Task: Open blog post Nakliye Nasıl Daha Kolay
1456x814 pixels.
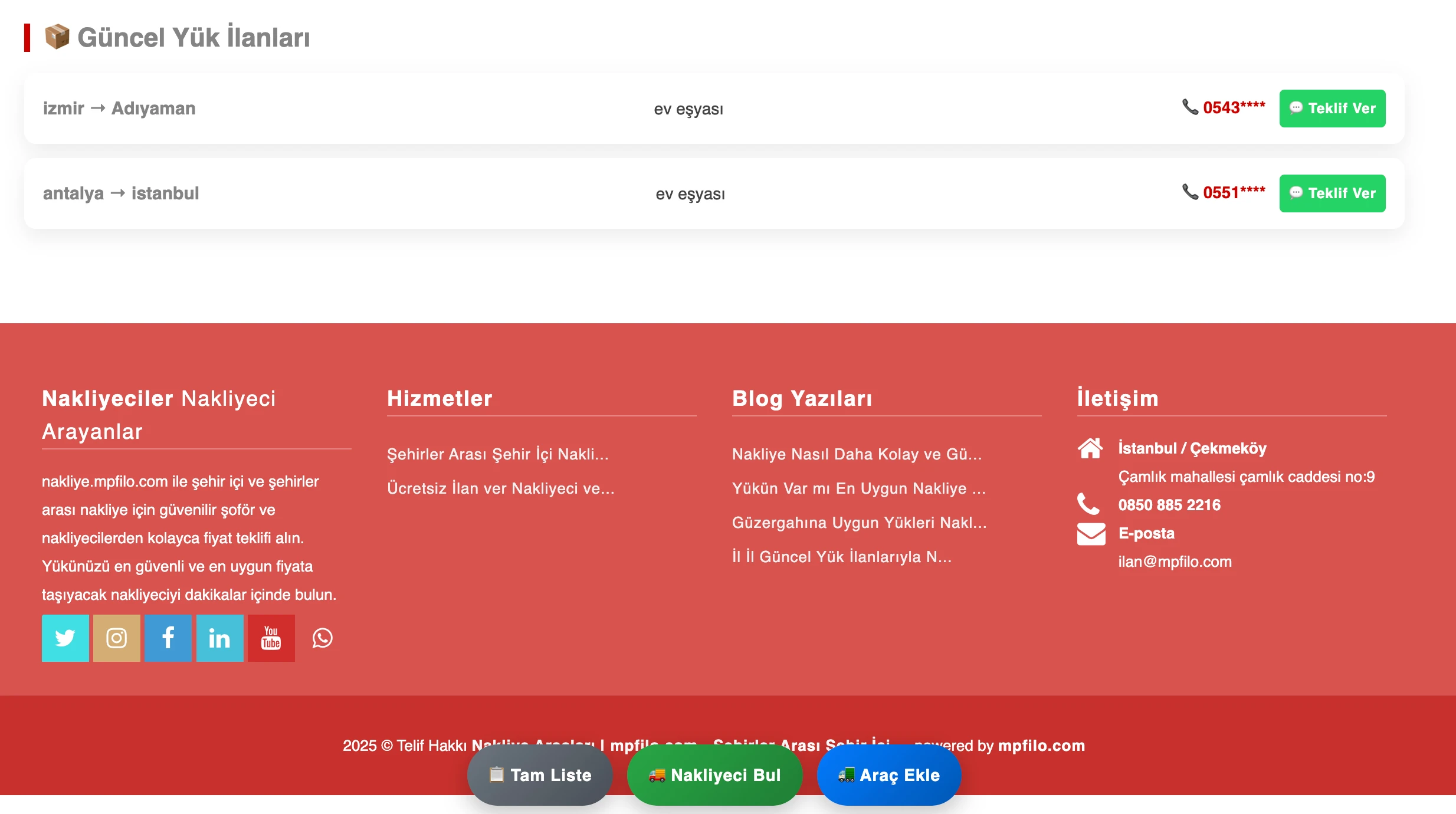Action: tap(857, 454)
